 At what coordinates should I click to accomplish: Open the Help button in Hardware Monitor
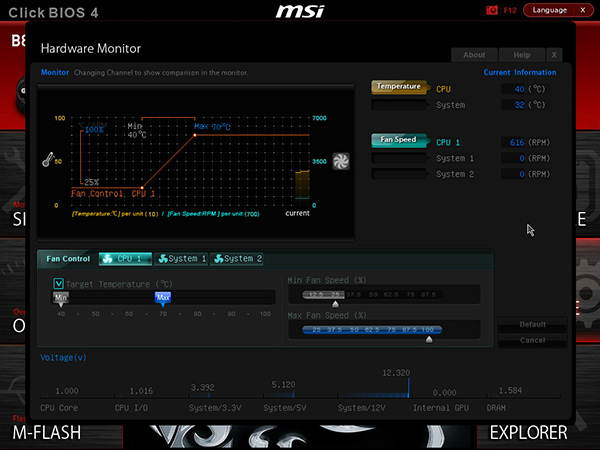(x=522, y=55)
